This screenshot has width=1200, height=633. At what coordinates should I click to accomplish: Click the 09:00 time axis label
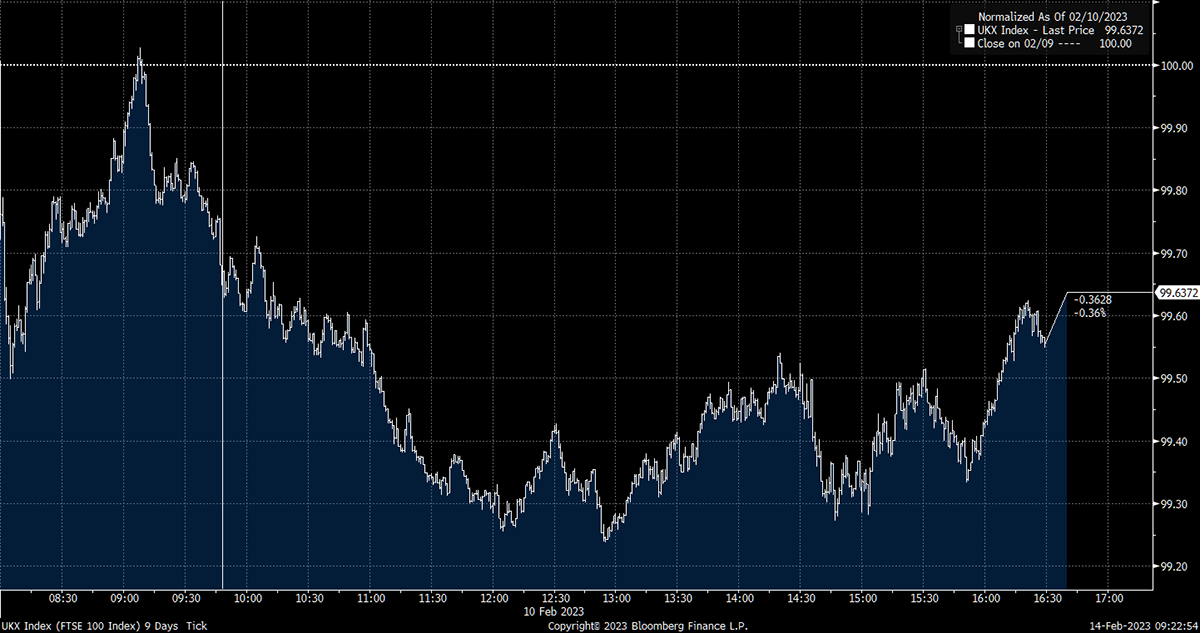click(x=125, y=598)
